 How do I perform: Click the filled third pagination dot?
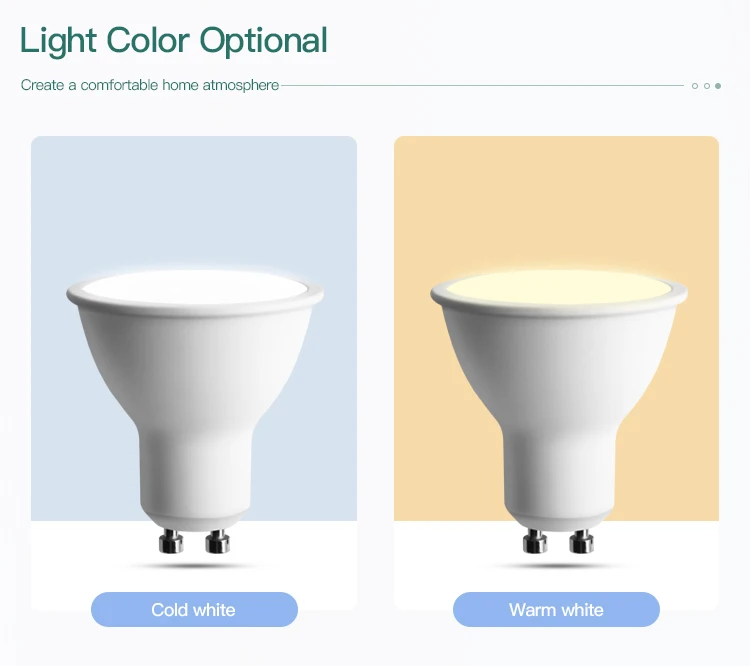[x=718, y=86]
